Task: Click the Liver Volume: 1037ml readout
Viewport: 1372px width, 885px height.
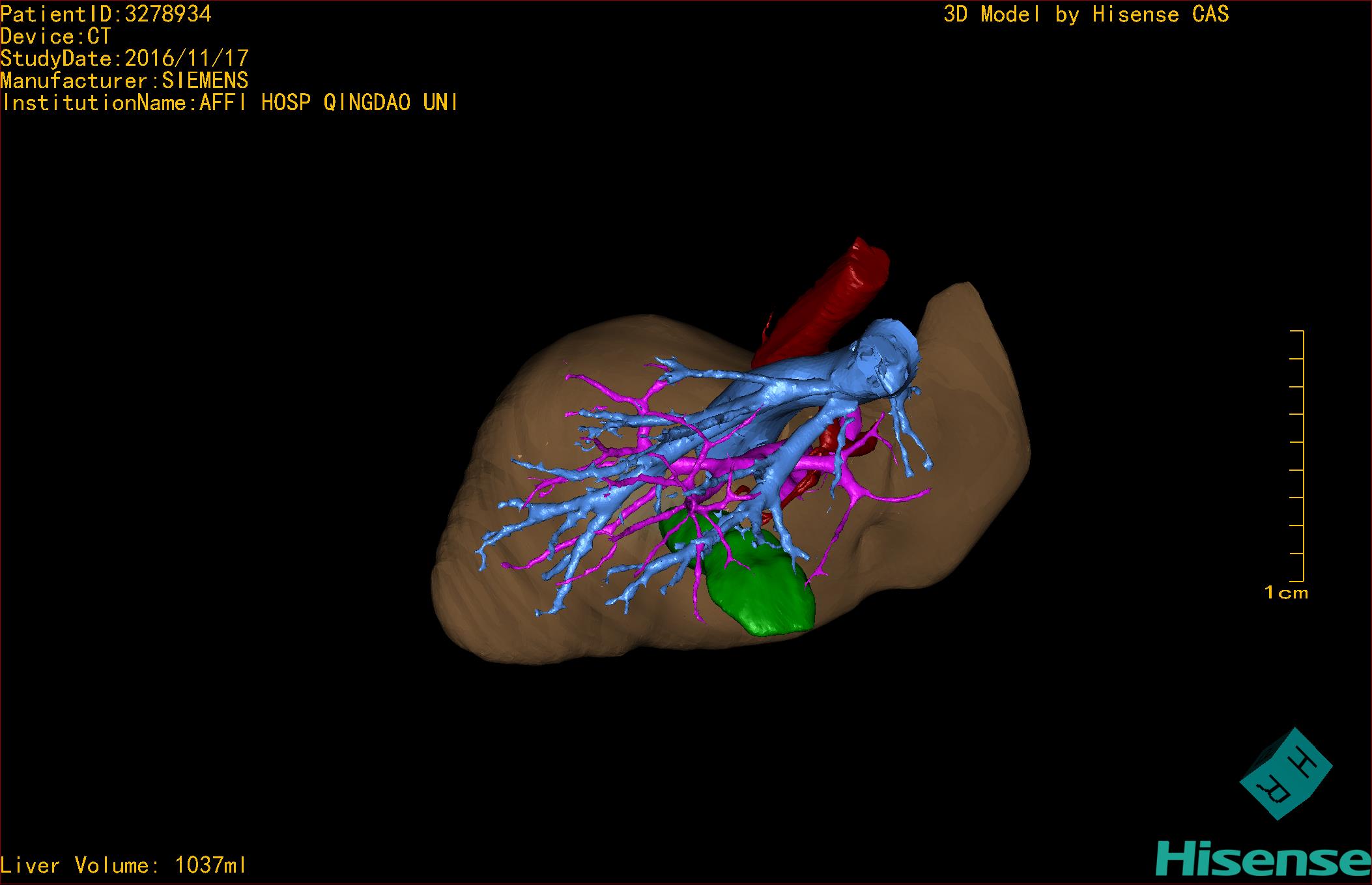Action: pos(124,865)
